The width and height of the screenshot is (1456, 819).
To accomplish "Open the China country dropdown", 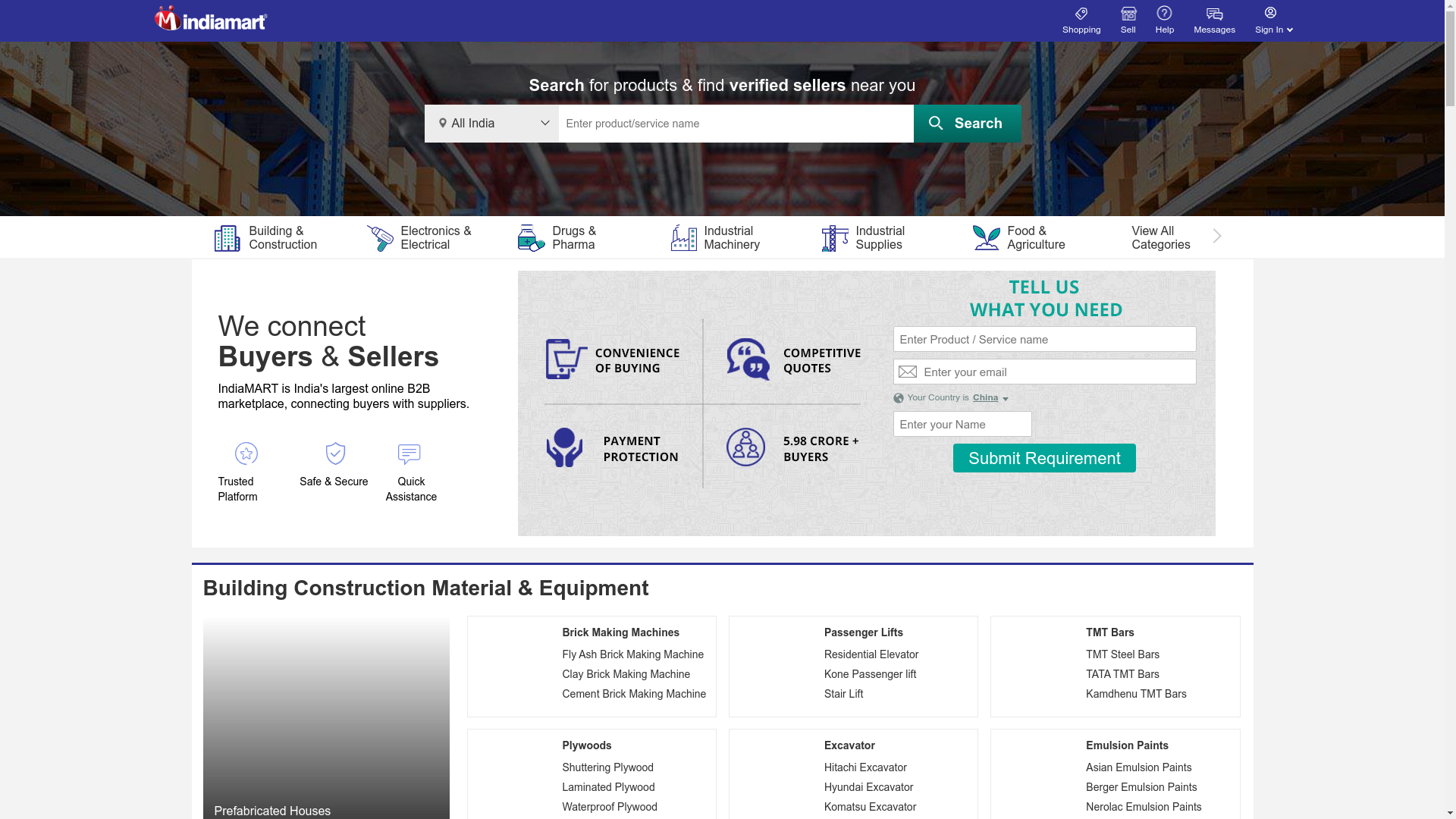I will coord(990,398).
